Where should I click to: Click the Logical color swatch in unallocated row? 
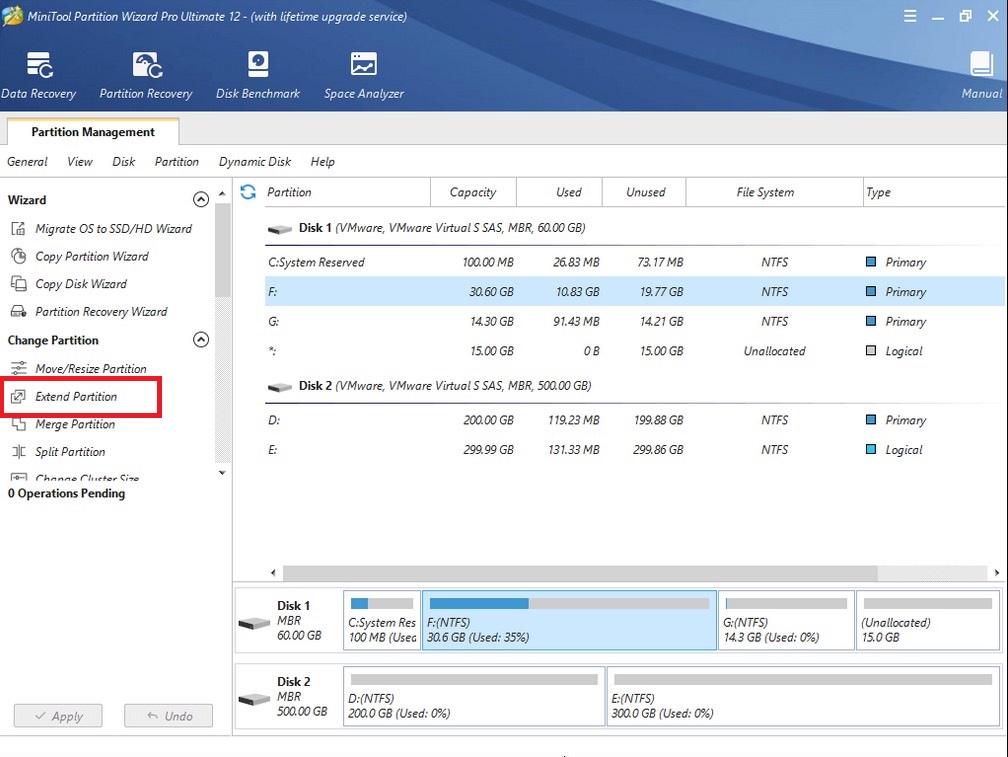point(871,350)
